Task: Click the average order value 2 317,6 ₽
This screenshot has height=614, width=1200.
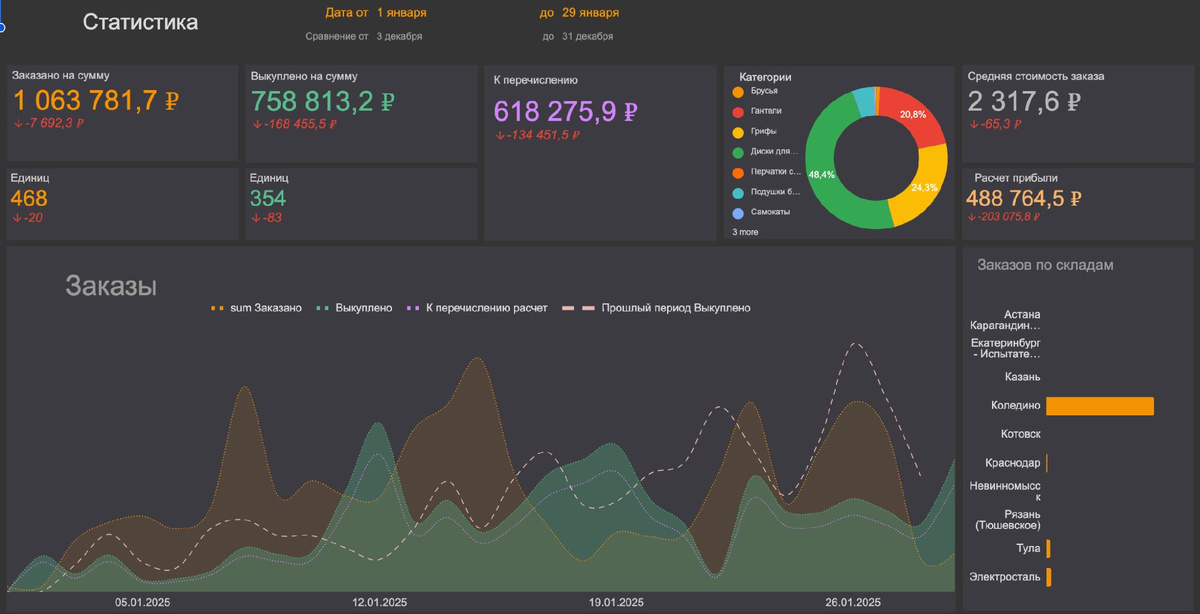Action: point(1027,101)
